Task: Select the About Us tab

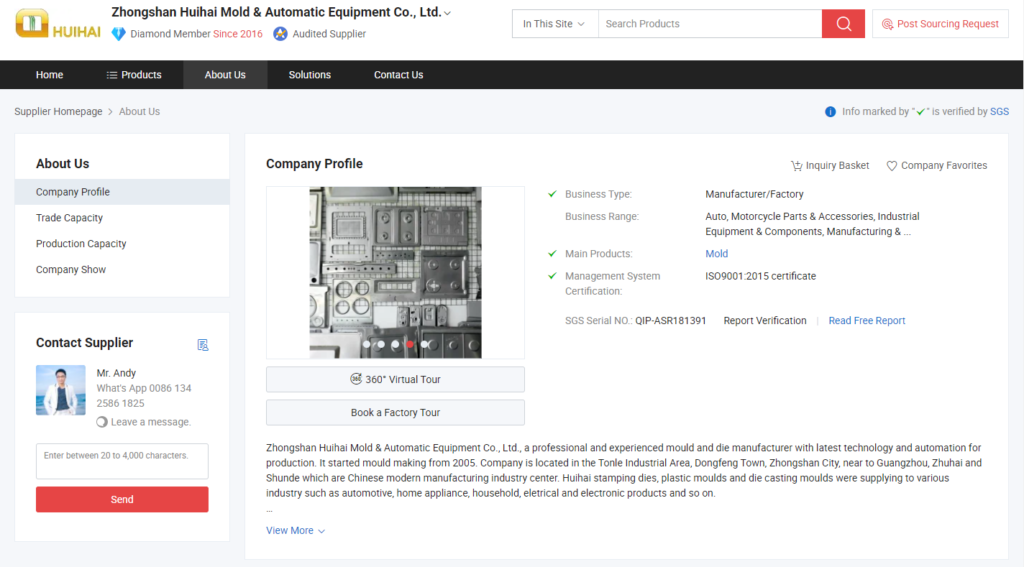Action: point(225,74)
